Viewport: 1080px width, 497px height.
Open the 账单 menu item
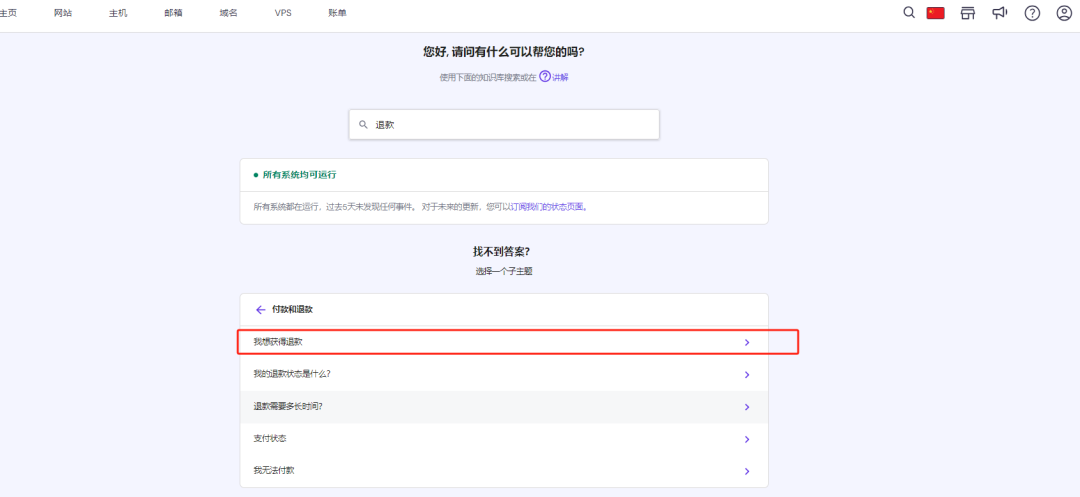point(338,13)
